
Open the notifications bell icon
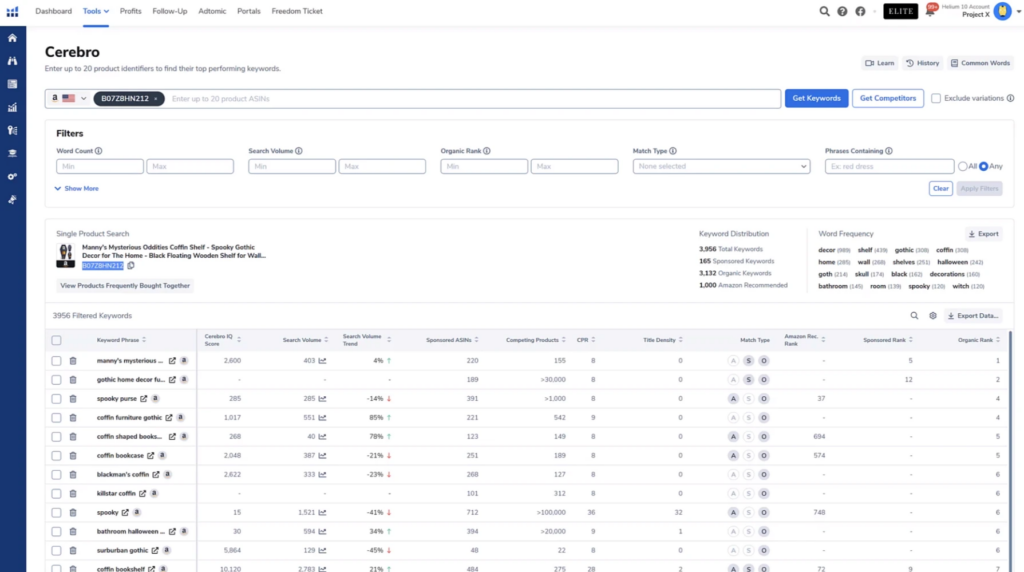tap(930, 11)
